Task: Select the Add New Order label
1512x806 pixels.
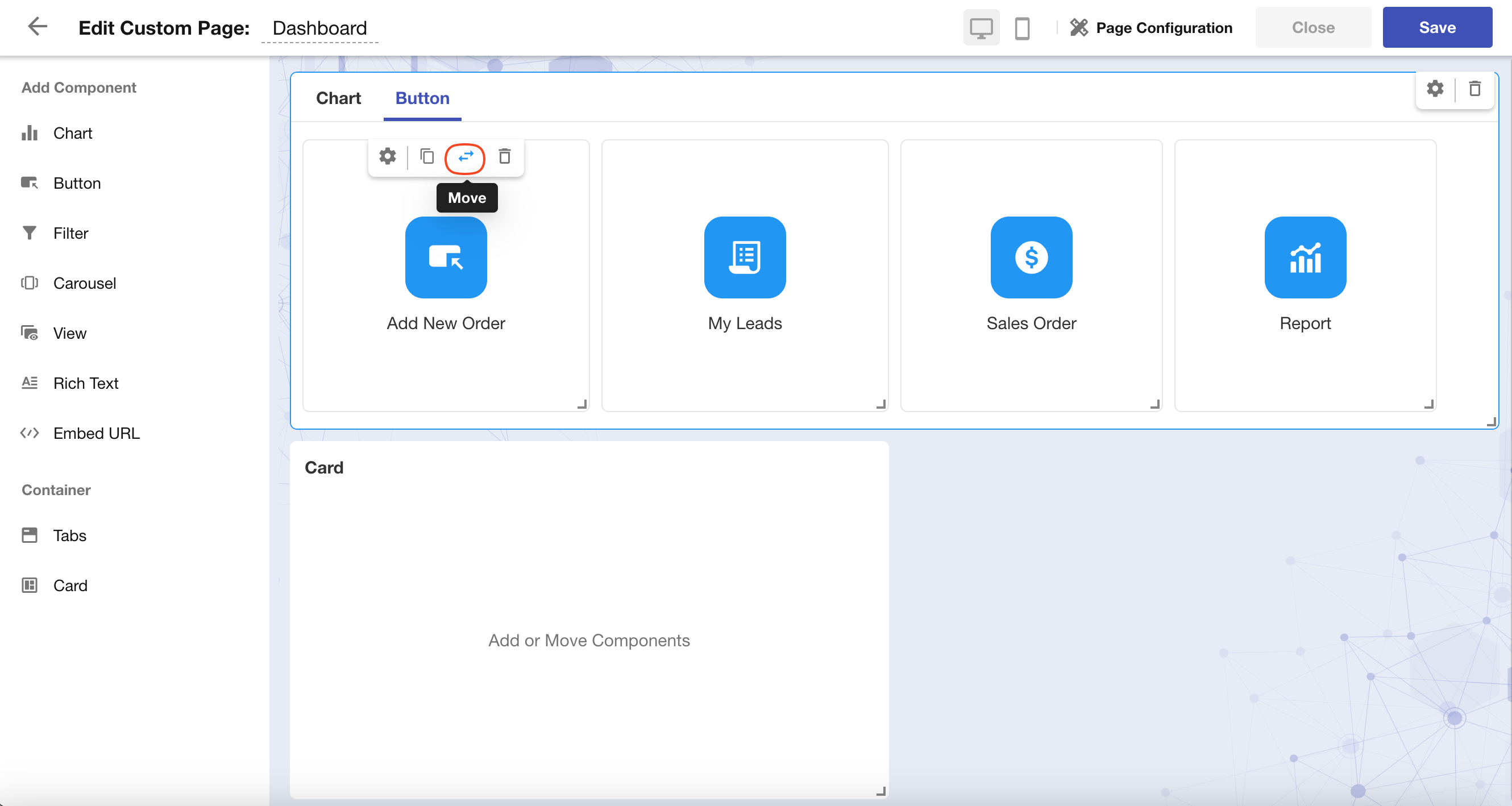Action: (x=446, y=323)
